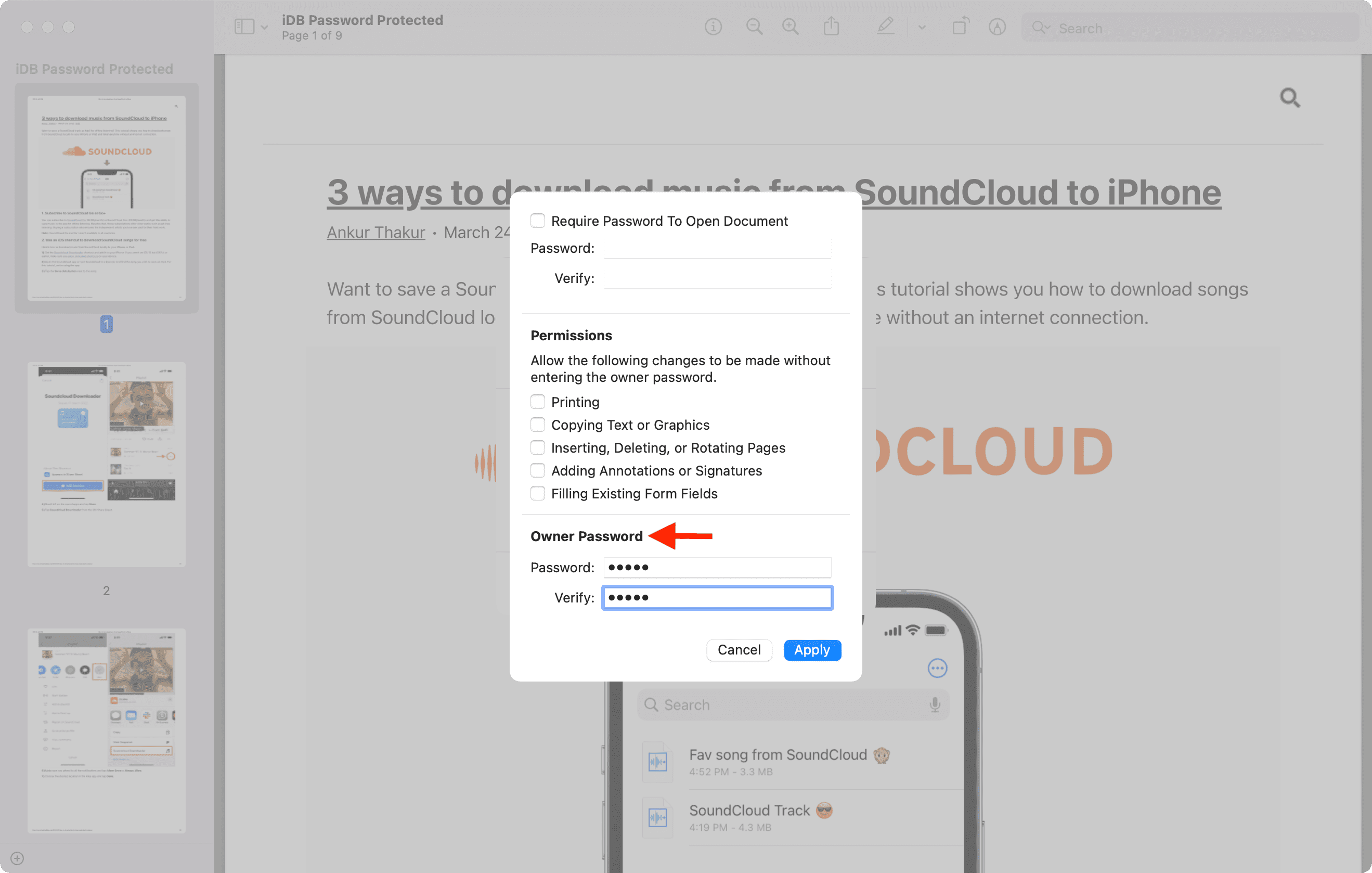Image resolution: width=1372 pixels, height=873 pixels.
Task: Select page 2 thumbnail in sidebar
Action: (107, 464)
